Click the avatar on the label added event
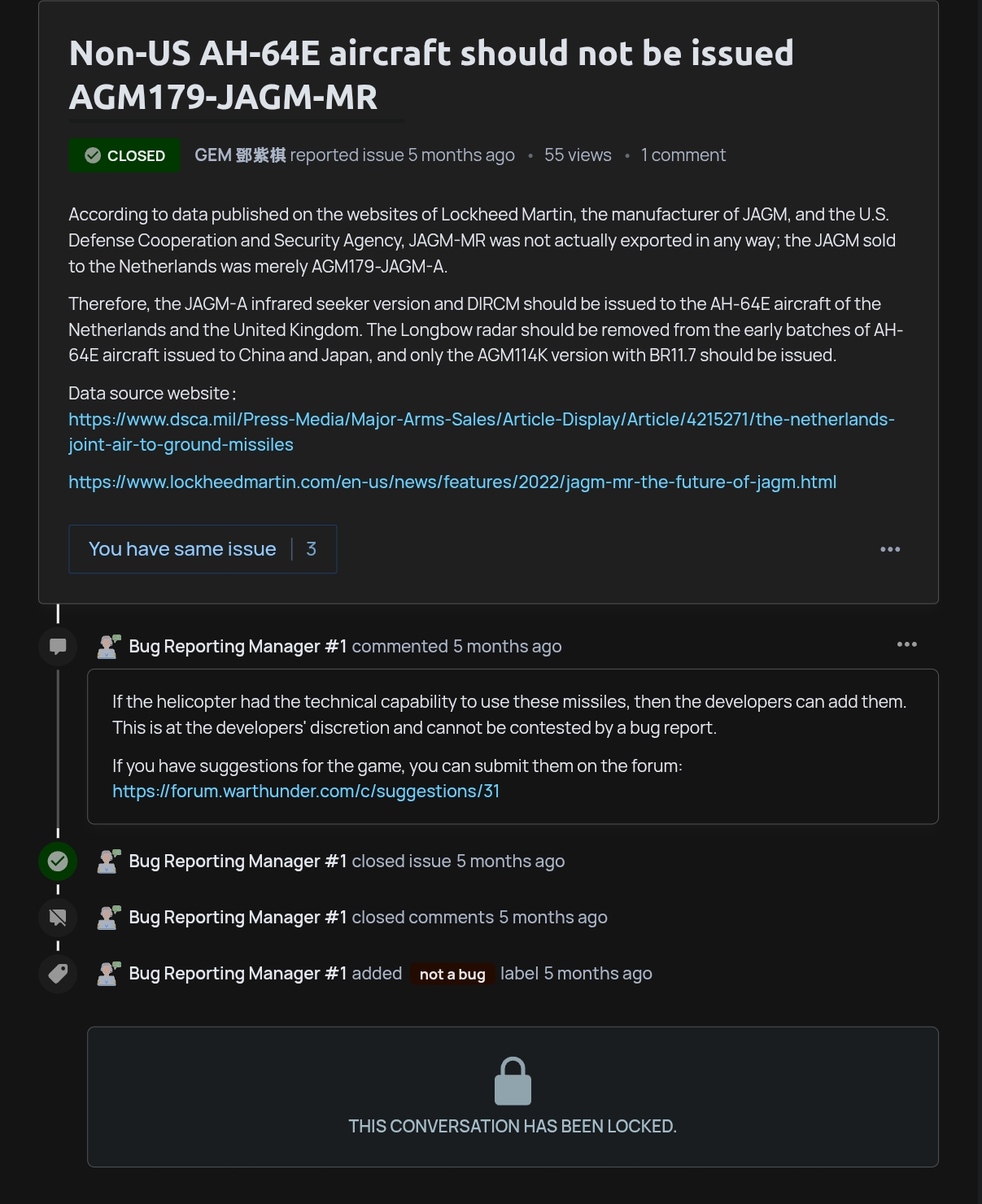This screenshot has width=982, height=1204. pyautogui.click(x=108, y=974)
